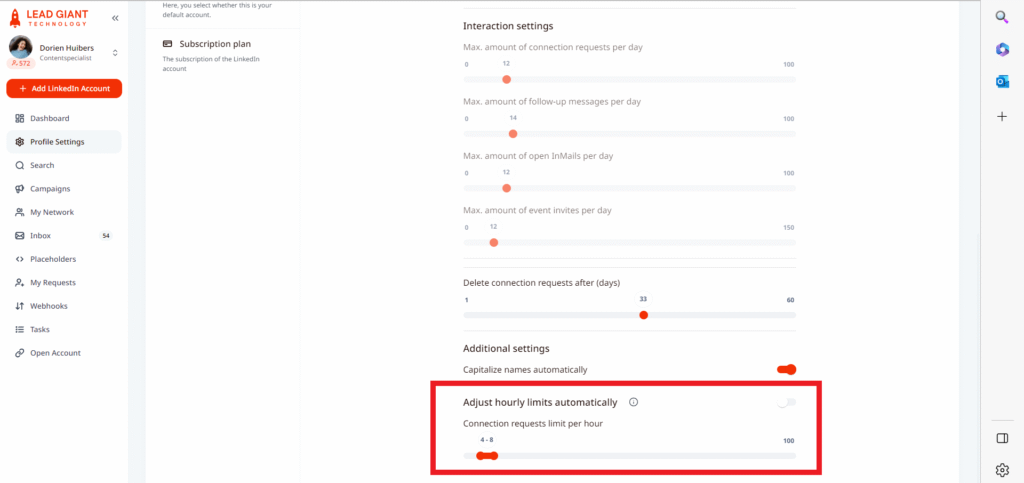The image size is (1024, 483).
Task: Open the Subscription plan section
Action: [x=214, y=44]
